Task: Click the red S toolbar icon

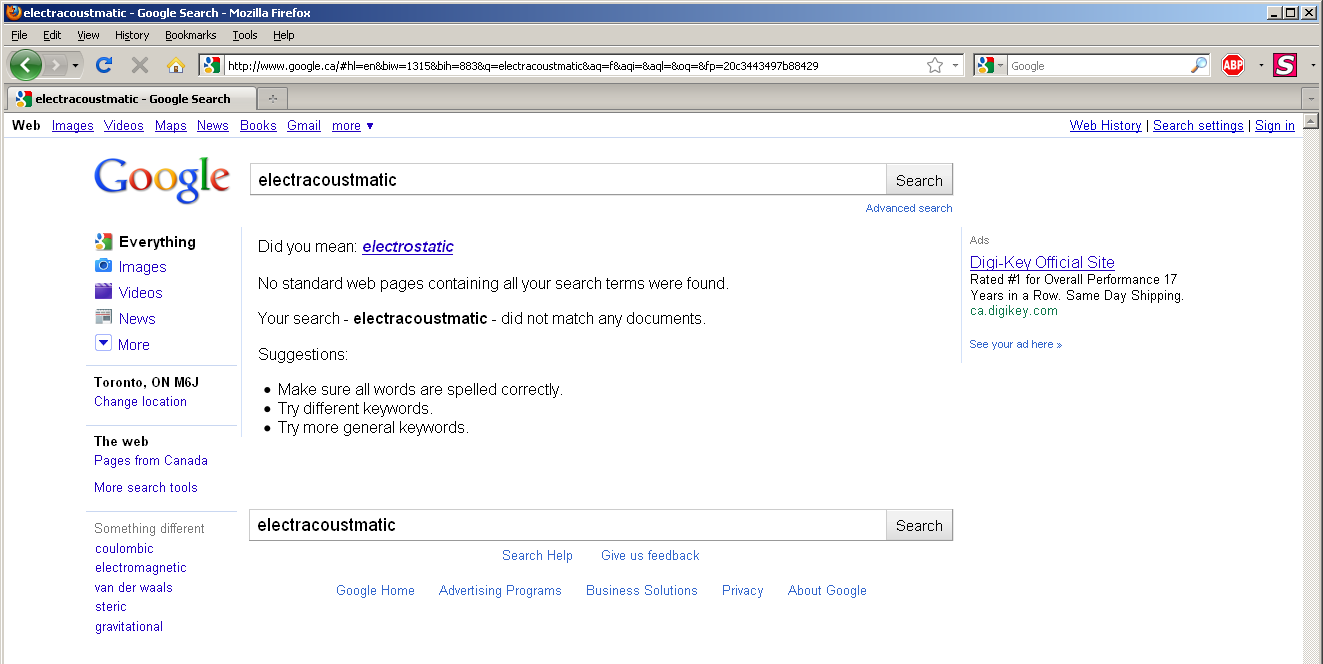Action: [x=1285, y=65]
